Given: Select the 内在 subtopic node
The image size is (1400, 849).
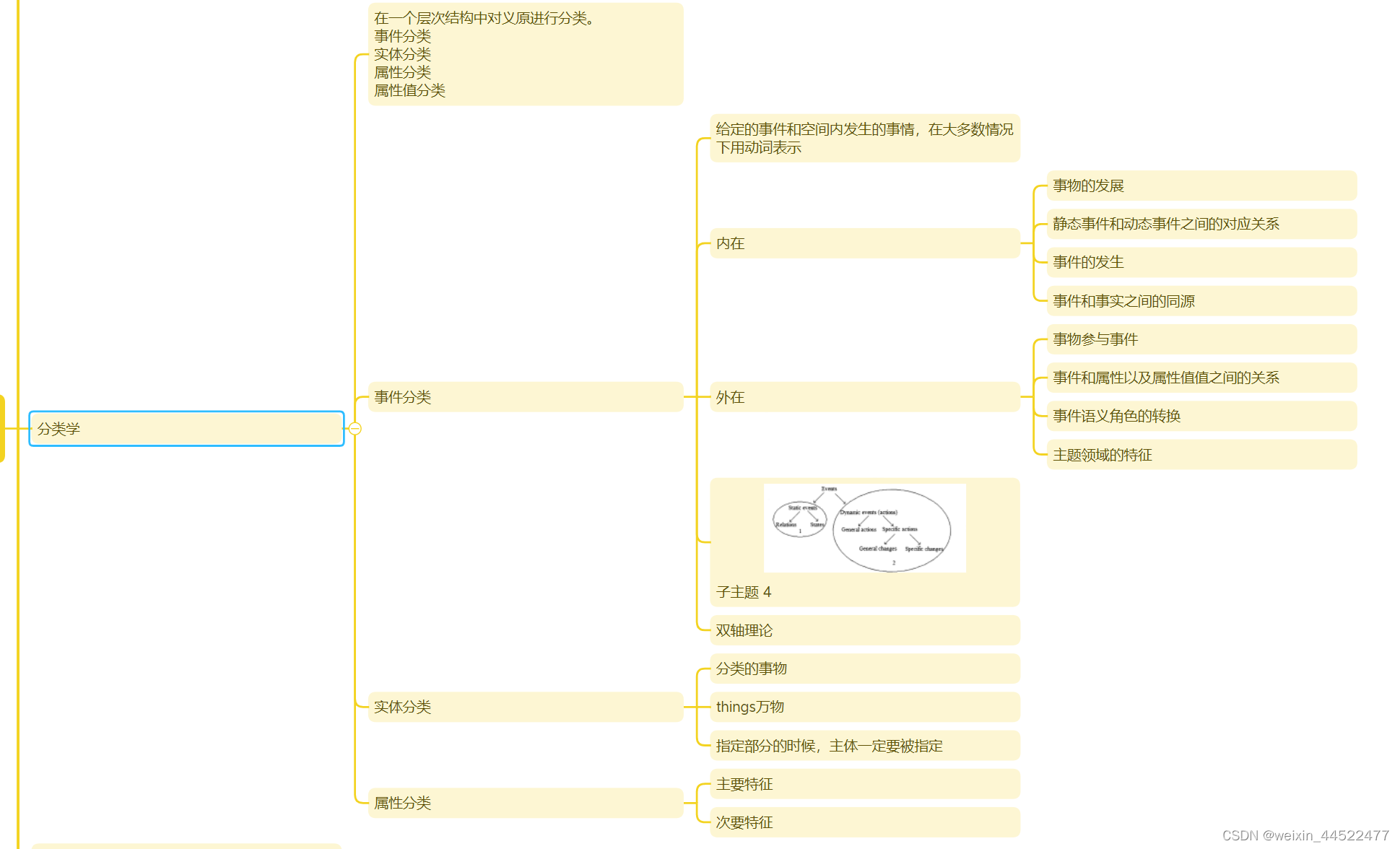Looking at the screenshot, I should (731, 243).
